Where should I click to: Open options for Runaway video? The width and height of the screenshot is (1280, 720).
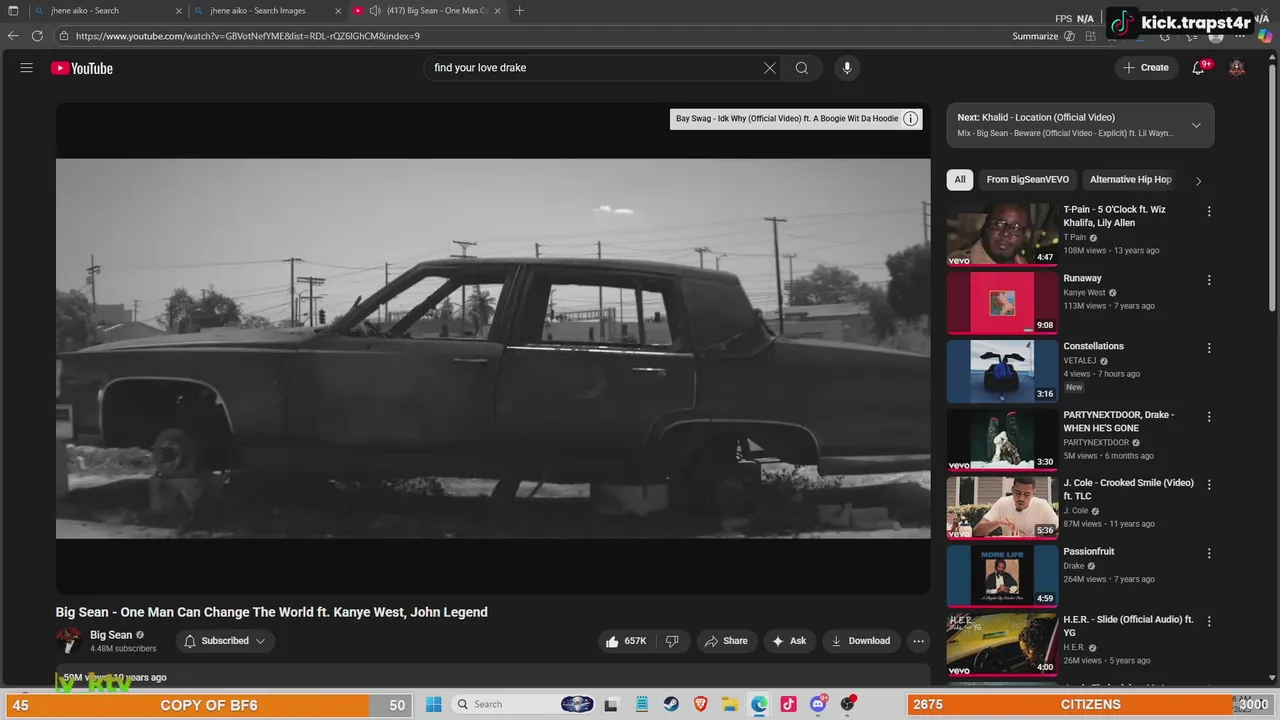pos(1209,280)
